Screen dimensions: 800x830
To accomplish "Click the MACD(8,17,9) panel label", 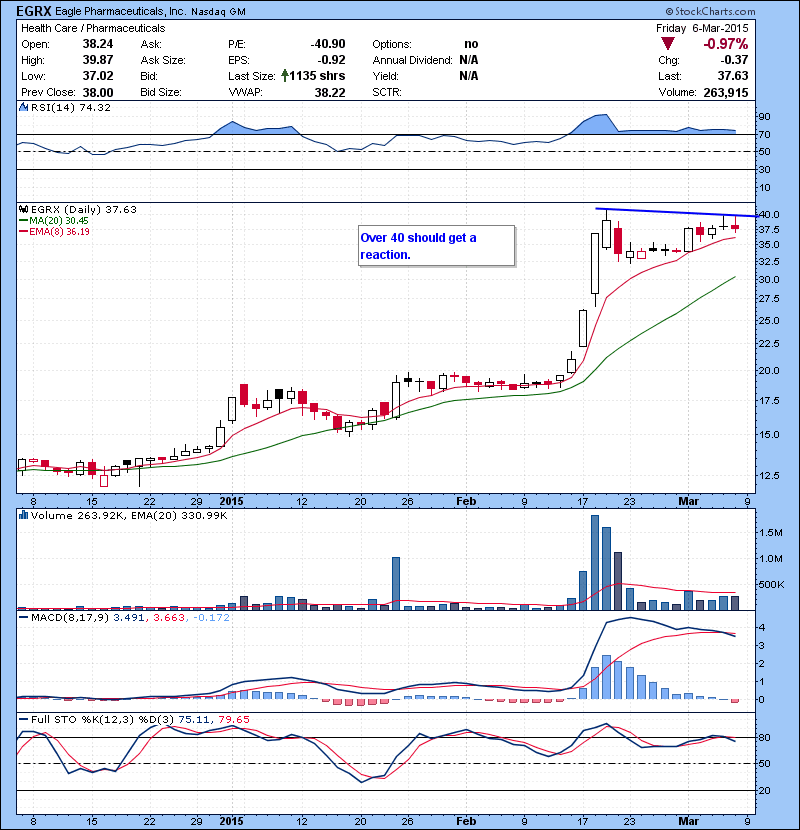I will [71, 618].
